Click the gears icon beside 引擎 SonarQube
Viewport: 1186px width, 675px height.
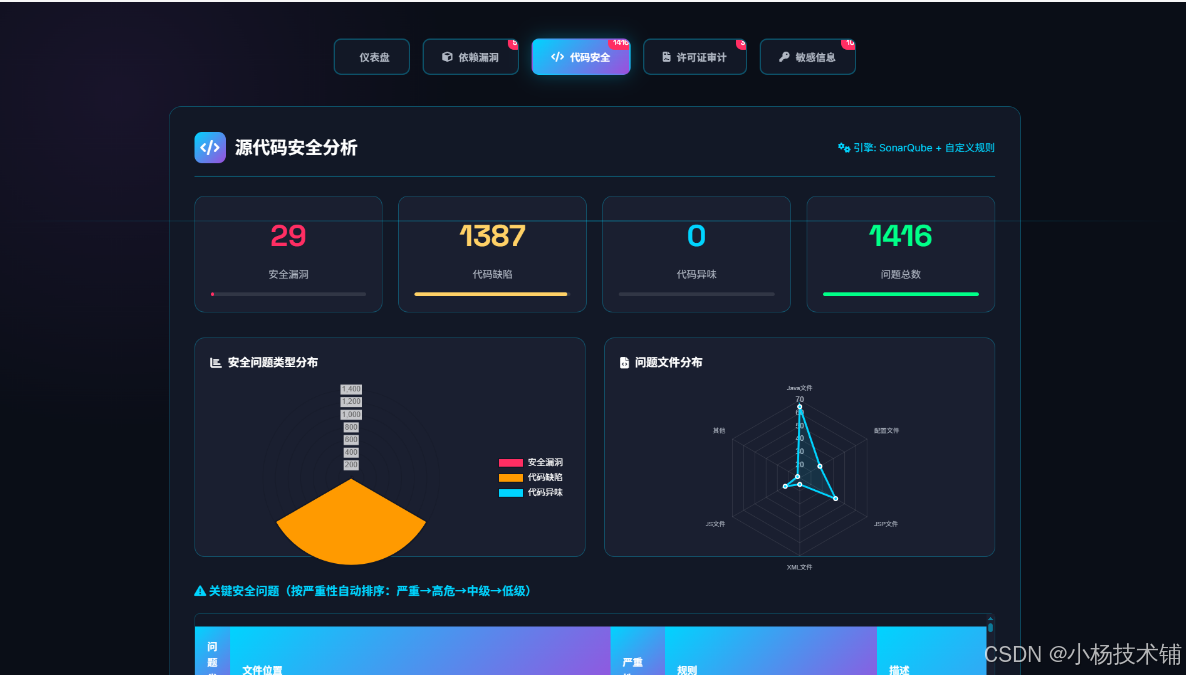pos(844,148)
